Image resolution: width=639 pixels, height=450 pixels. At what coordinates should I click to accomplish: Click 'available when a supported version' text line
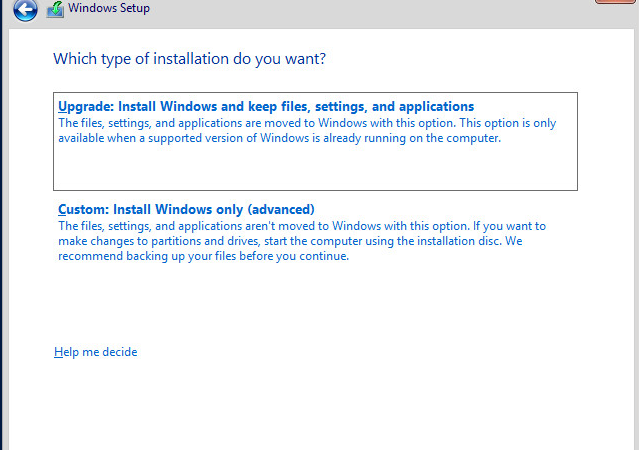(x=280, y=138)
